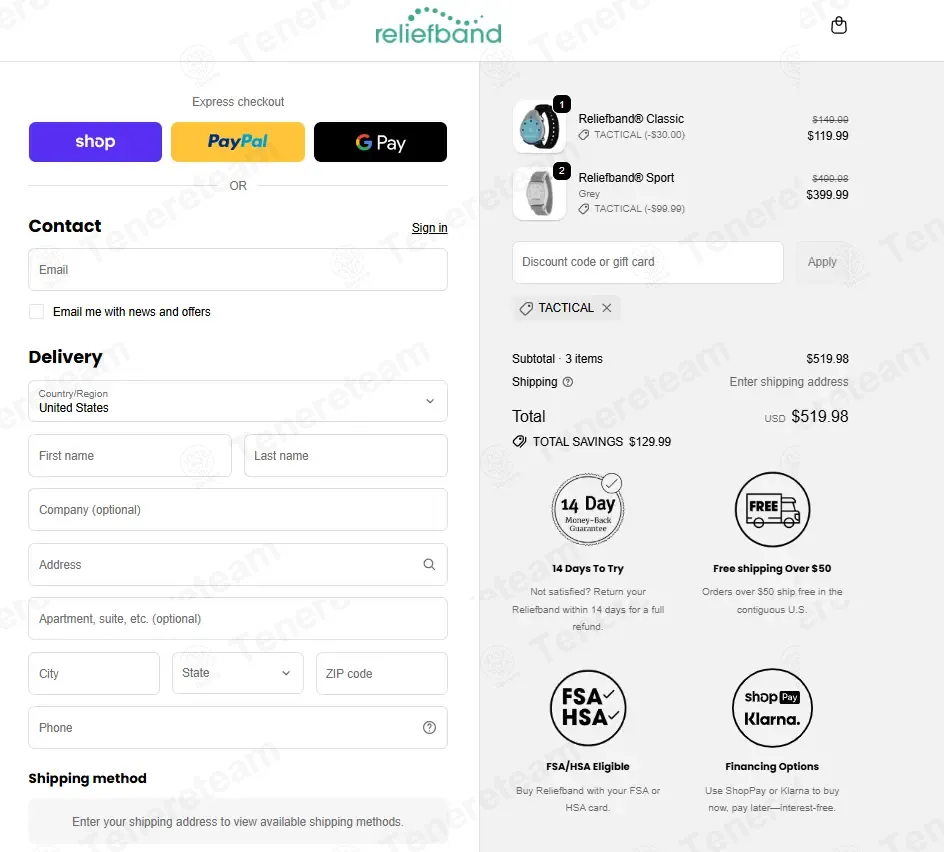Screen dimensions: 944x852
Task: Open the shopping bag cart icon
Action: pyautogui.click(x=838, y=25)
